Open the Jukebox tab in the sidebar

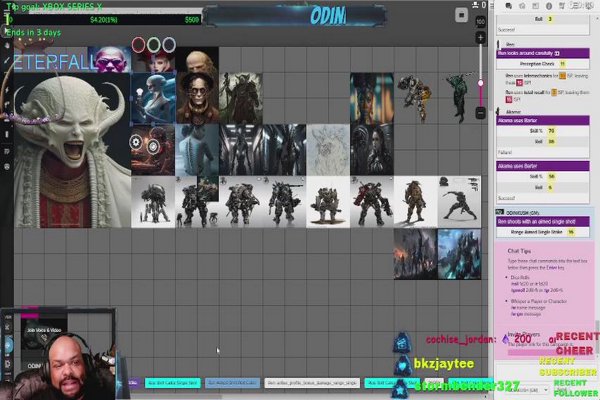click(x=562, y=6)
